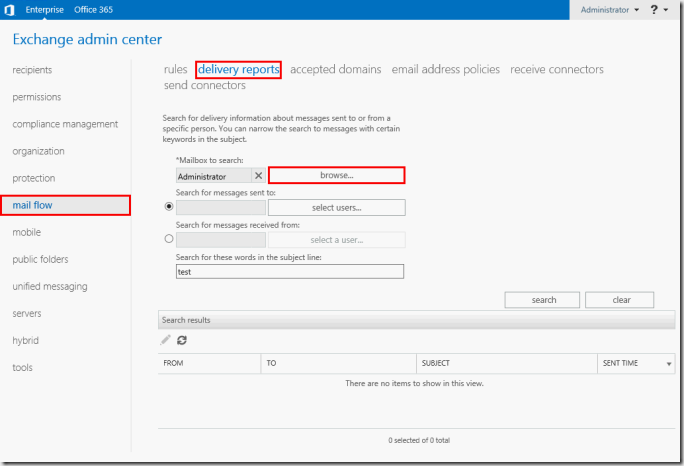Viewport: 684px width, 466px height.
Task: Click the search button
Action: (544, 300)
